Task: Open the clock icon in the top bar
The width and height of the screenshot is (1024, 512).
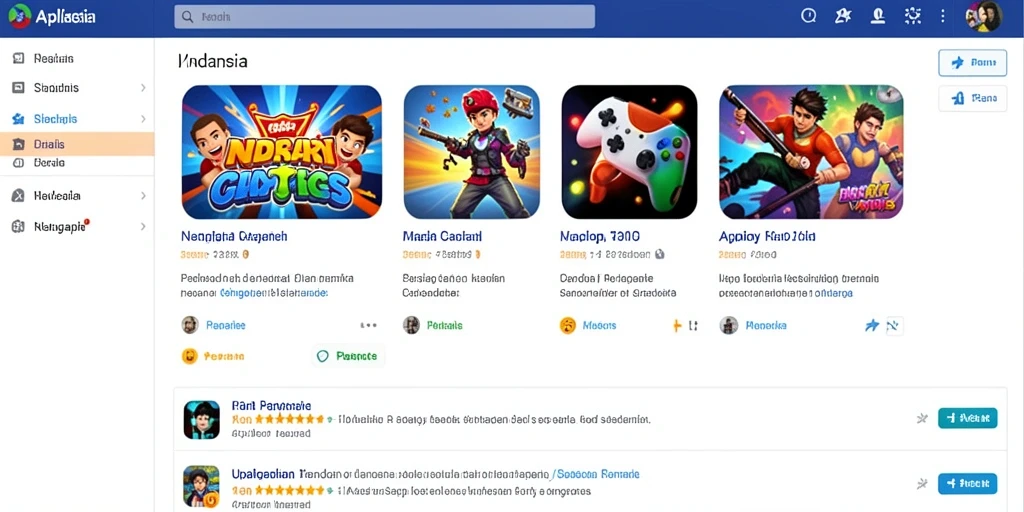Action: (808, 16)
